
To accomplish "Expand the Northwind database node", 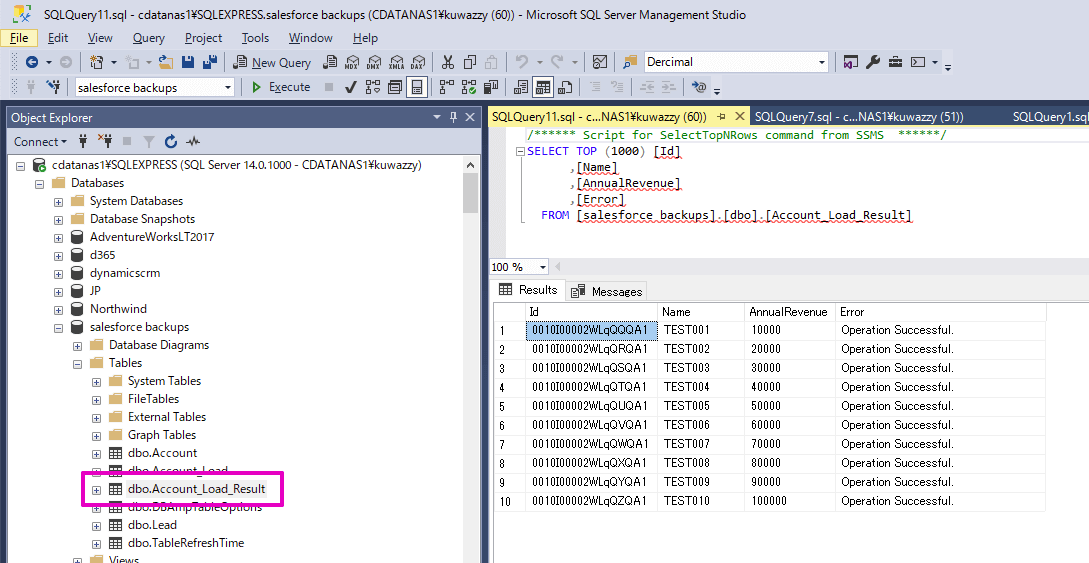I will coord(59,309).
